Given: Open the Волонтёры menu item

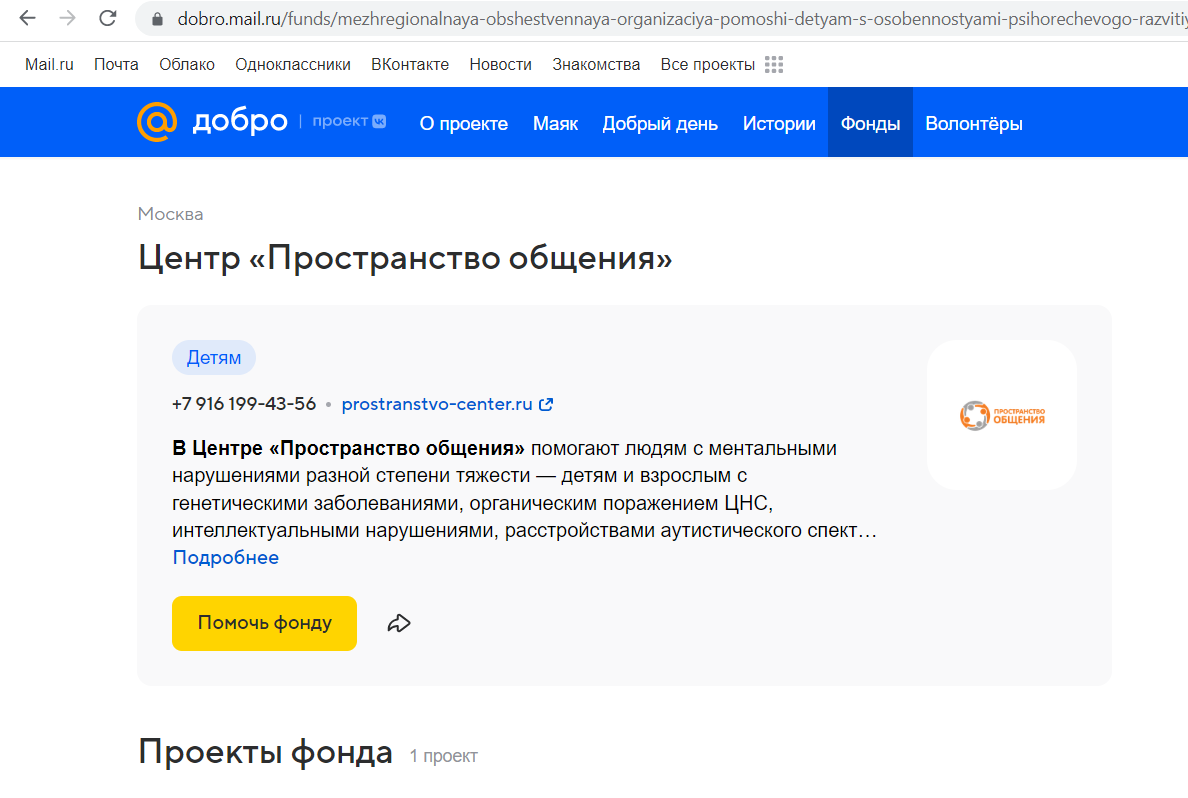Looking at the screenshot, I should (x=974, y=124).
